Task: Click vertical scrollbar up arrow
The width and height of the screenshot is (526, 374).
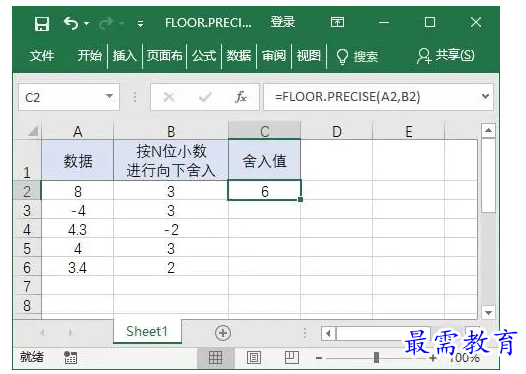Action: (x=488, y=130)
